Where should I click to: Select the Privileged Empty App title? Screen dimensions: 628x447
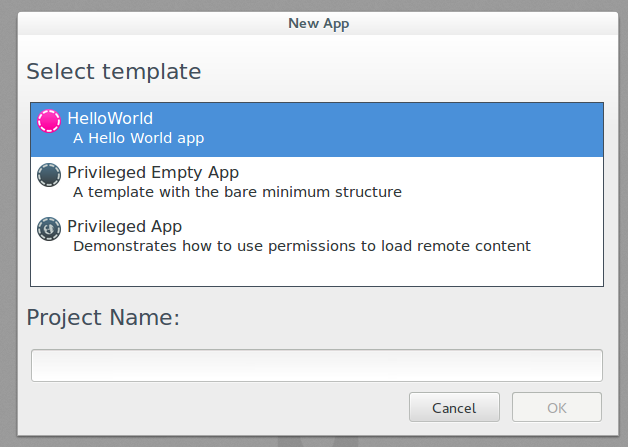[x=153, y=173]
